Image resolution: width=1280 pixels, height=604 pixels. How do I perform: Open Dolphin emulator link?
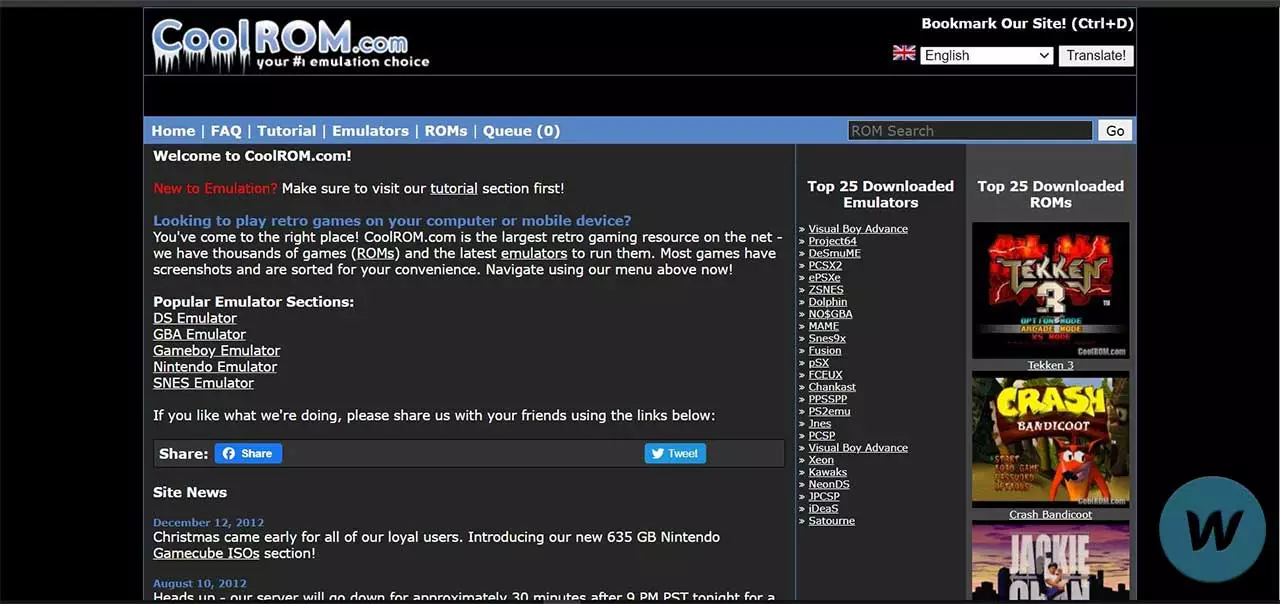click(827, 302)
